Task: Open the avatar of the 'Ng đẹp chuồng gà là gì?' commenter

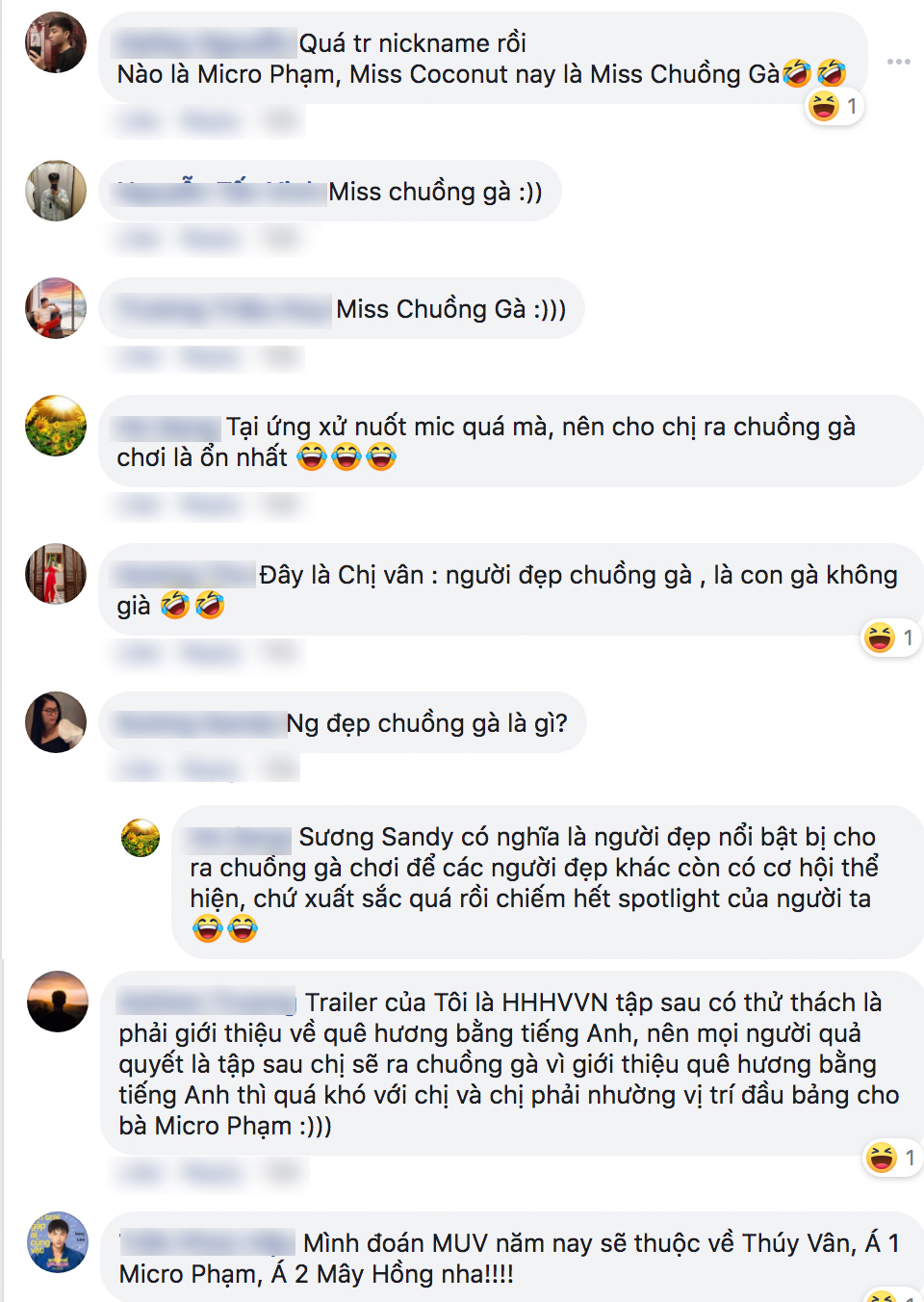Action: [56, 722]
